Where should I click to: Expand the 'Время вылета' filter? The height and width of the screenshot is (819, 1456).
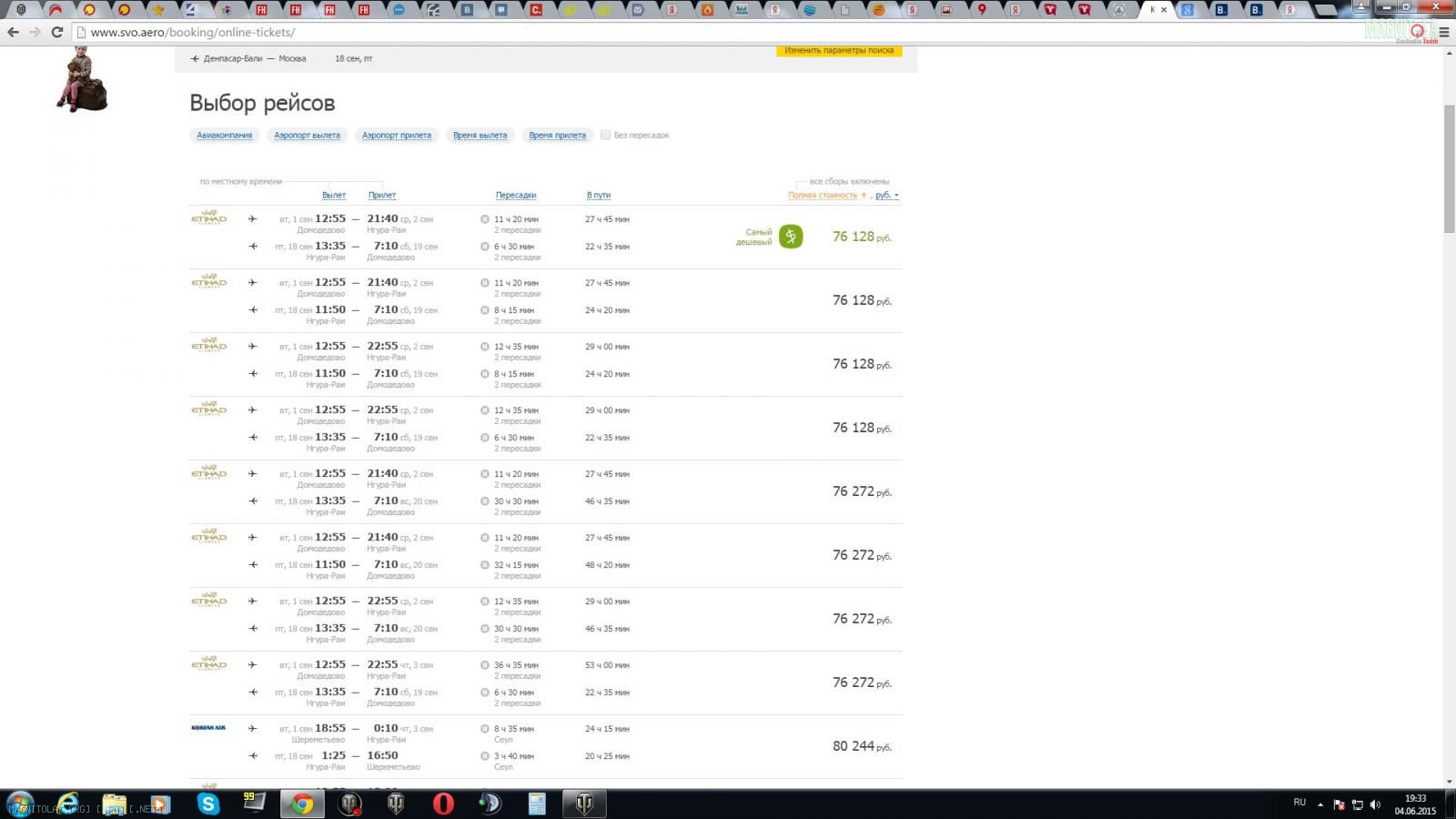480,136
